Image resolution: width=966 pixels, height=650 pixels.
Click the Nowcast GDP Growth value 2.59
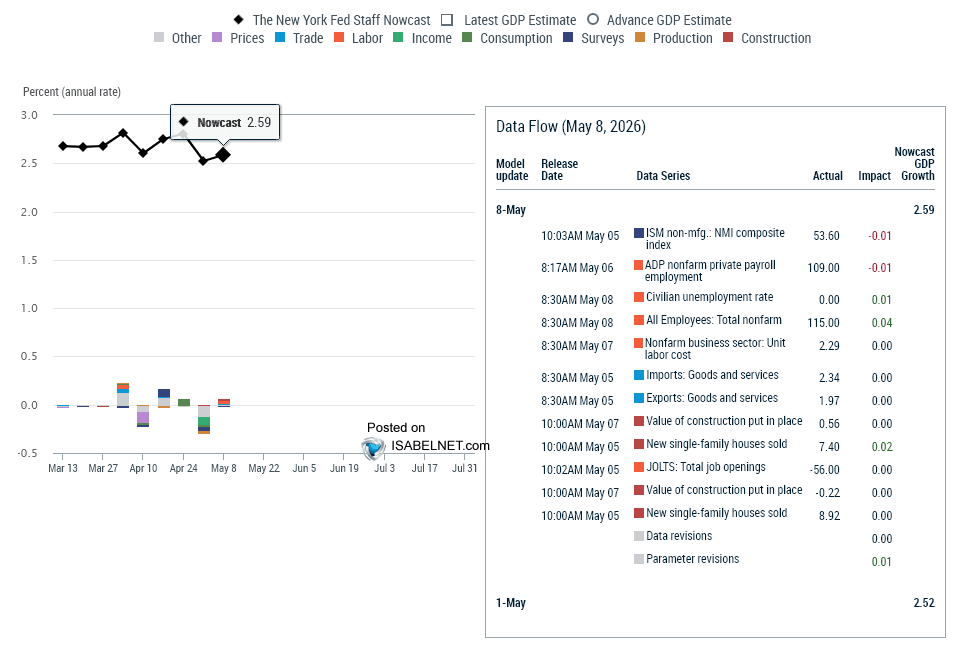point(923,210)
